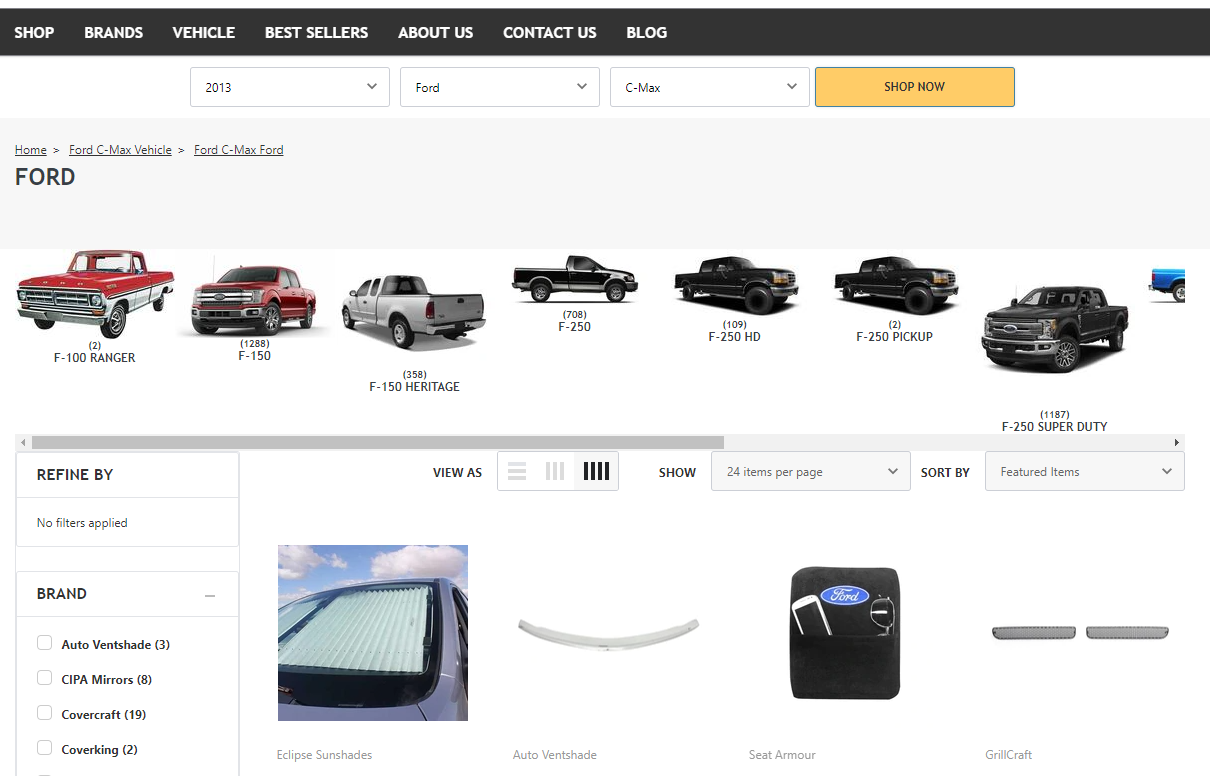Collapse the Brand filter section
The width and height of the screenshot is (1210, 776).
210,595
